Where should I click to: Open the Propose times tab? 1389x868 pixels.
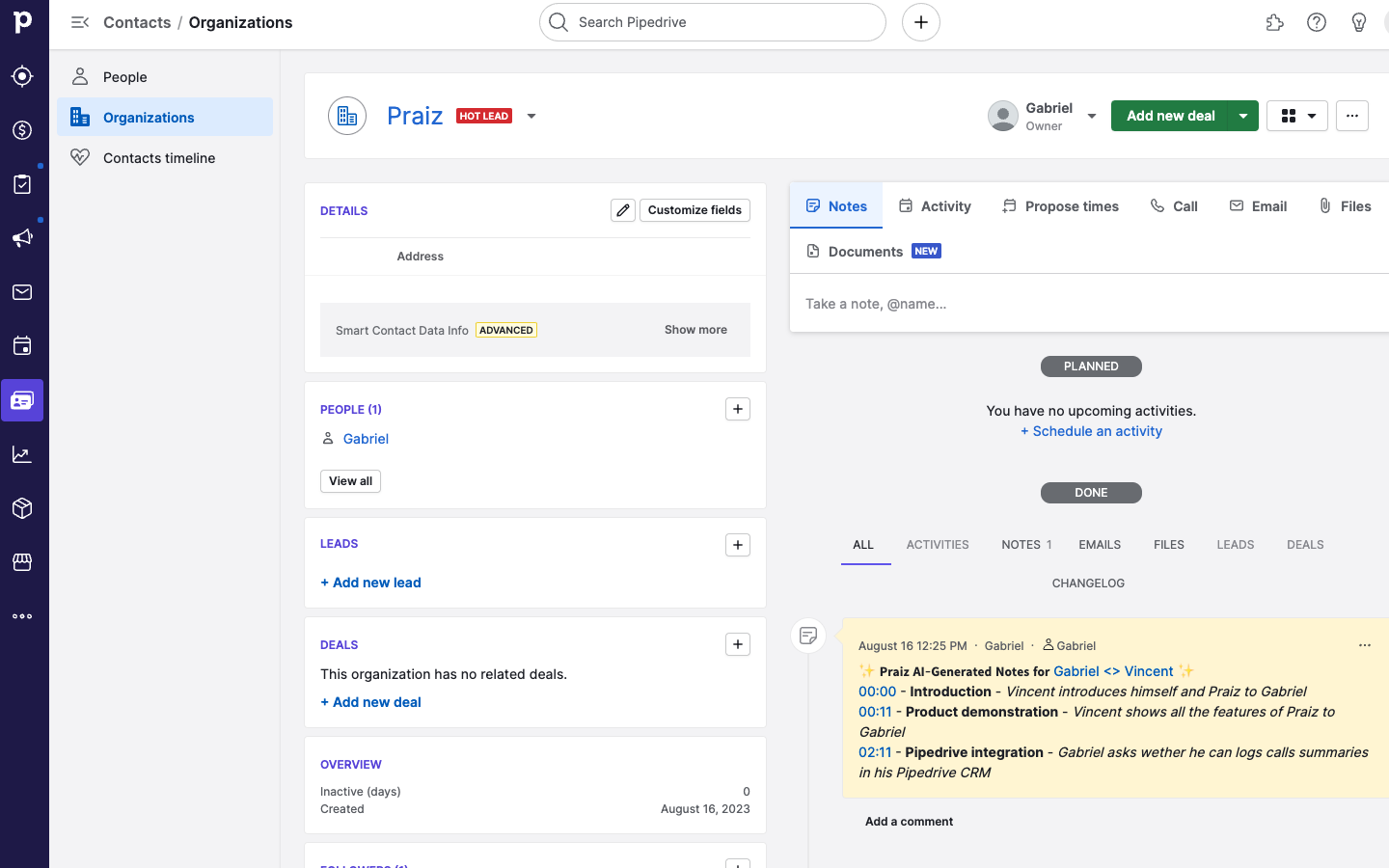(x=1060, y=206)
